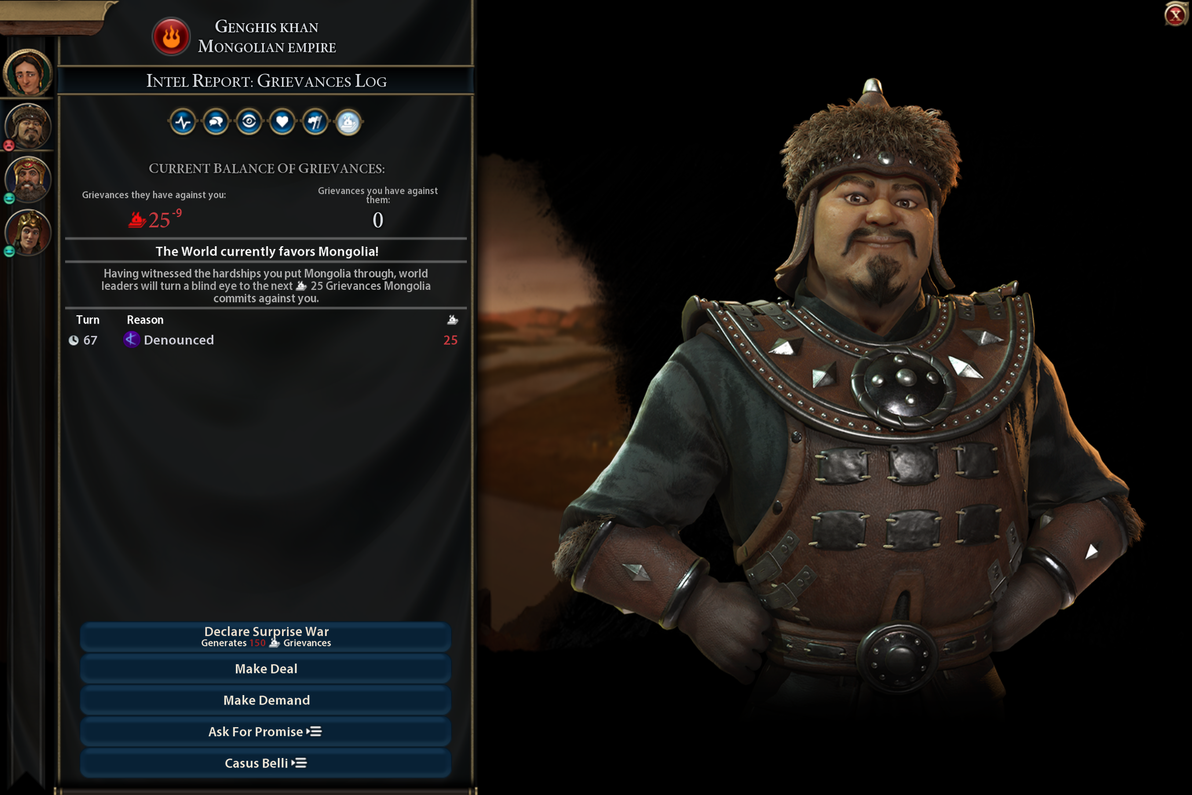Image resolution: width=1192 pixels, height=795 pixels.
Task: Select the Access Level eye icon
Action: pos(249,122)
